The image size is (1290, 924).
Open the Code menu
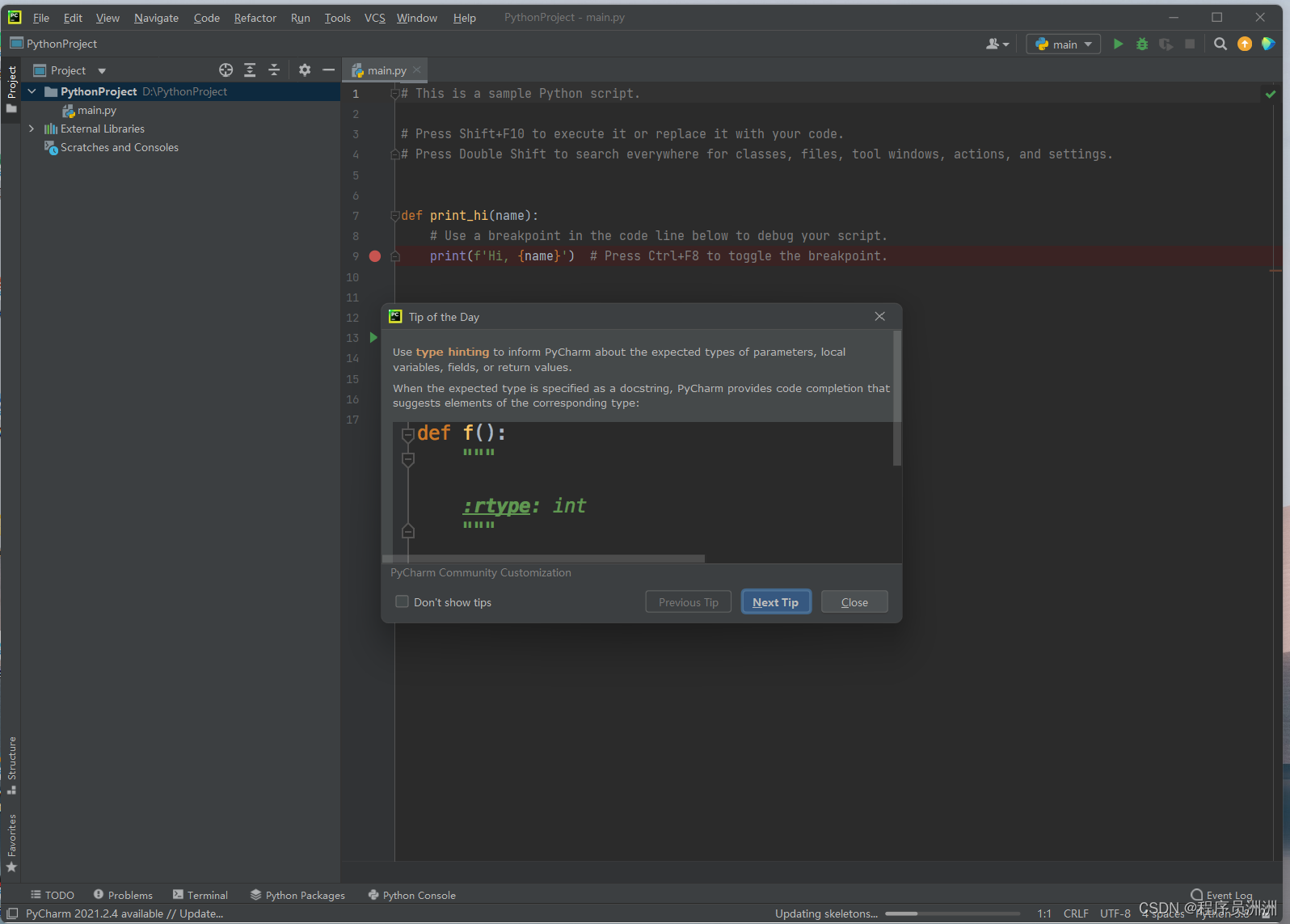point(207,18)
